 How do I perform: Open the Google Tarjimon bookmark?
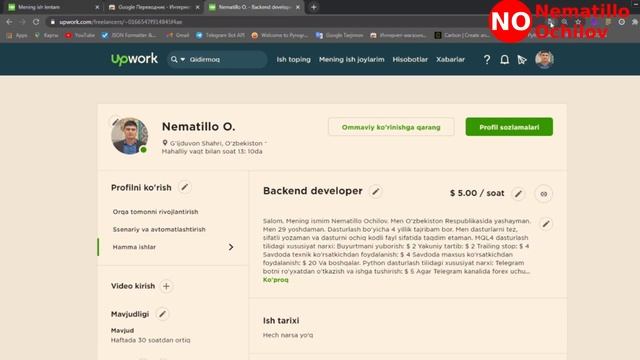pyautogui.click(x=340, y=36)
